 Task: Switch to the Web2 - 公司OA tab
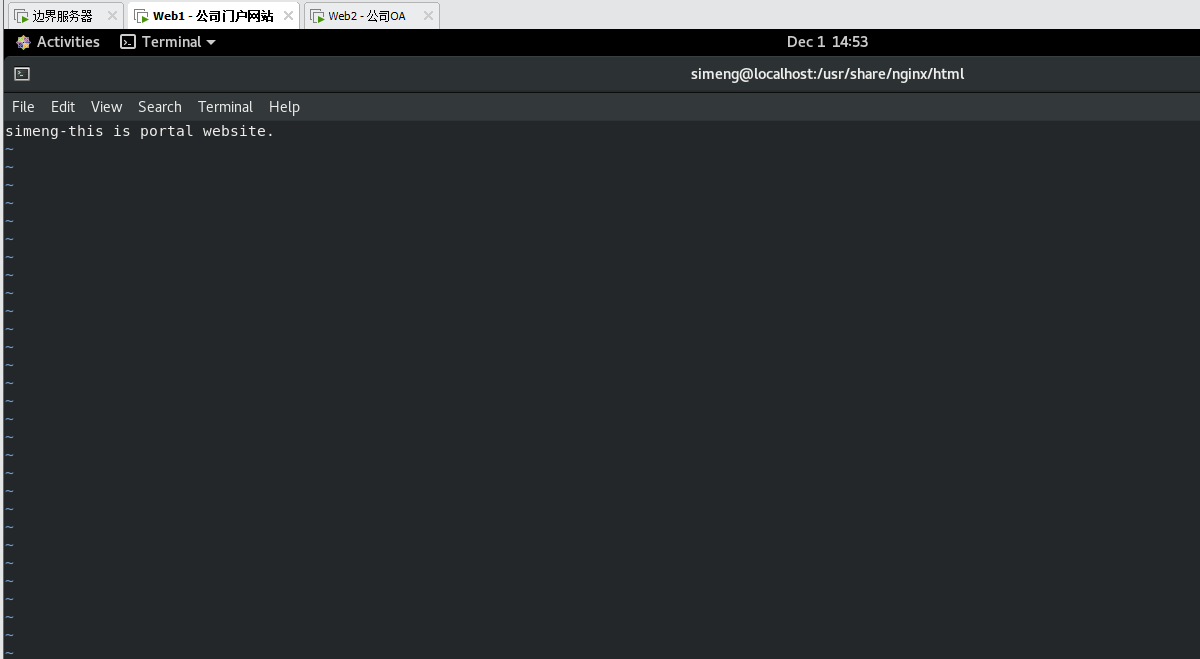tap(366, 16)
